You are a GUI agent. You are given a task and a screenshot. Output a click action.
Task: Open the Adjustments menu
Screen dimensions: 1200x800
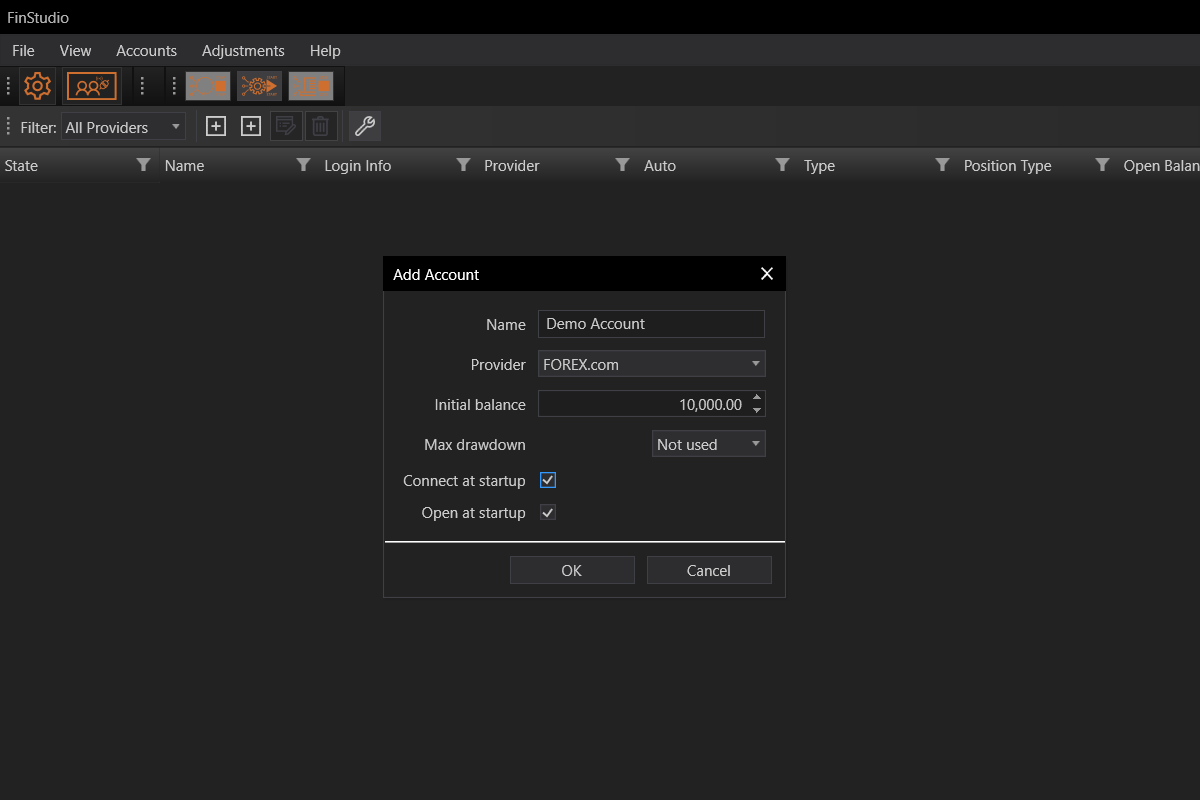point(243,51)
